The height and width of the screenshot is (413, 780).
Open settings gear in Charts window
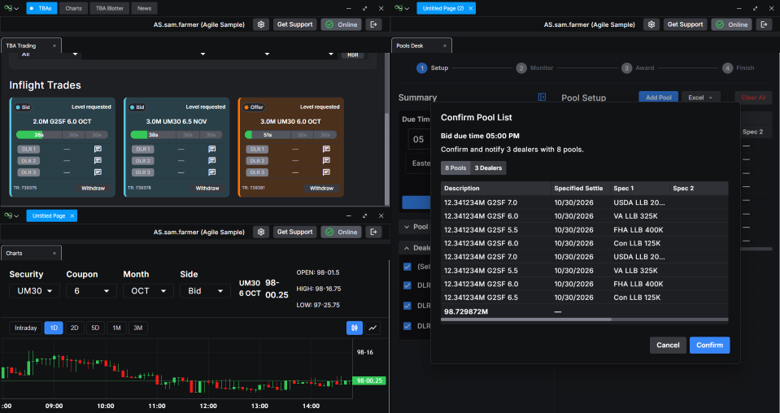261,232
